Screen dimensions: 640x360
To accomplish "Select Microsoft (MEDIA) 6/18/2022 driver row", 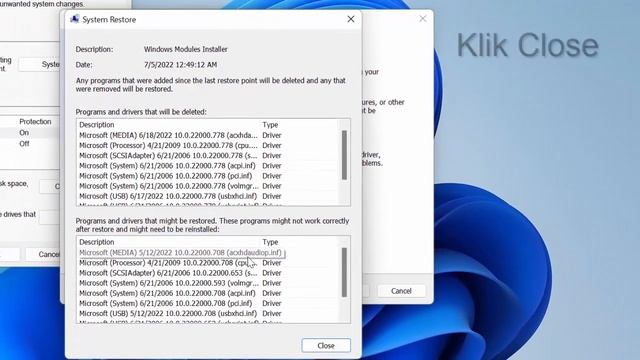I will pos(208,135).
